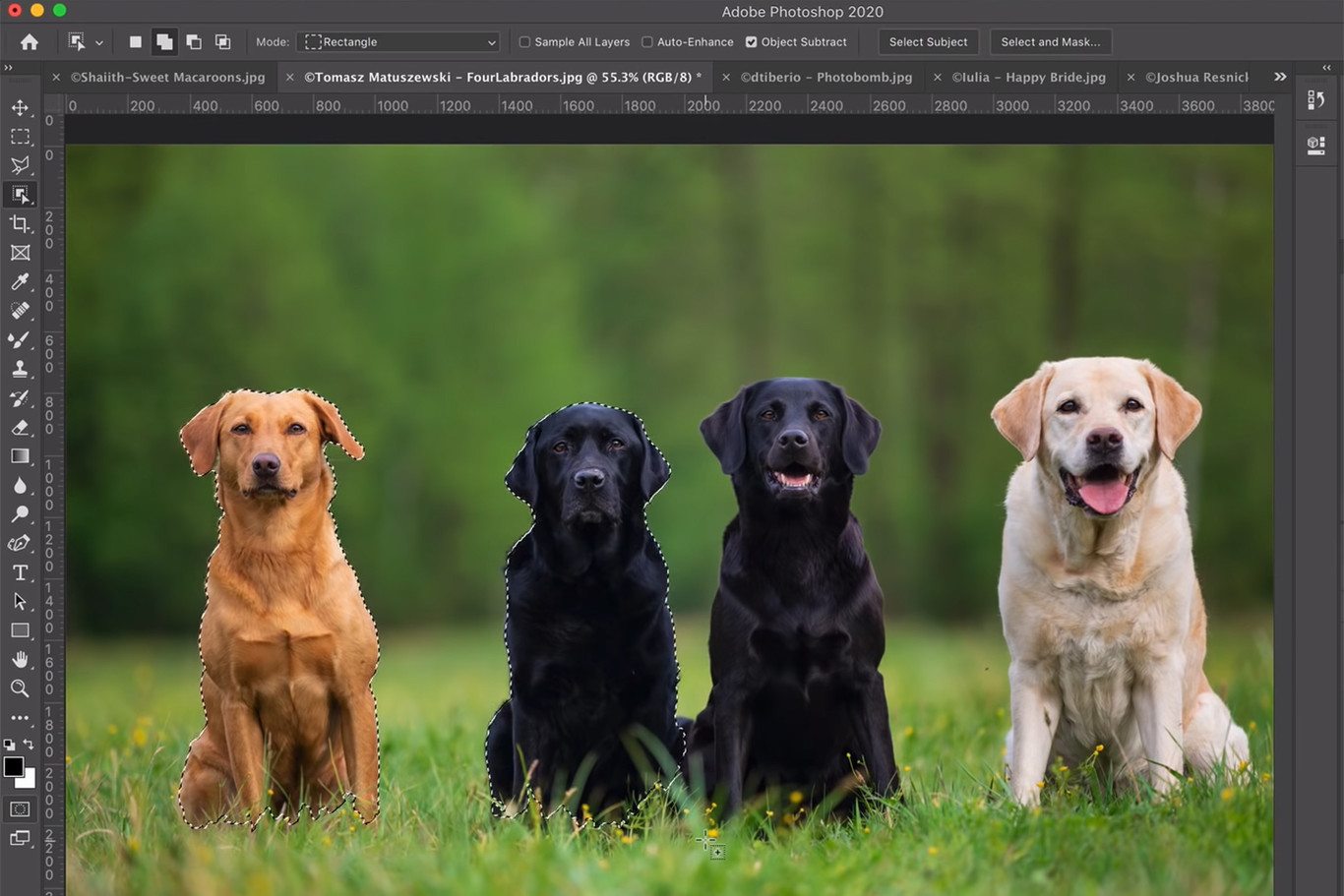This screenshot has height=896, width=1344.
Task: Open the dtiberio Photobomb.jpg tab
Action: pos(825,77)
